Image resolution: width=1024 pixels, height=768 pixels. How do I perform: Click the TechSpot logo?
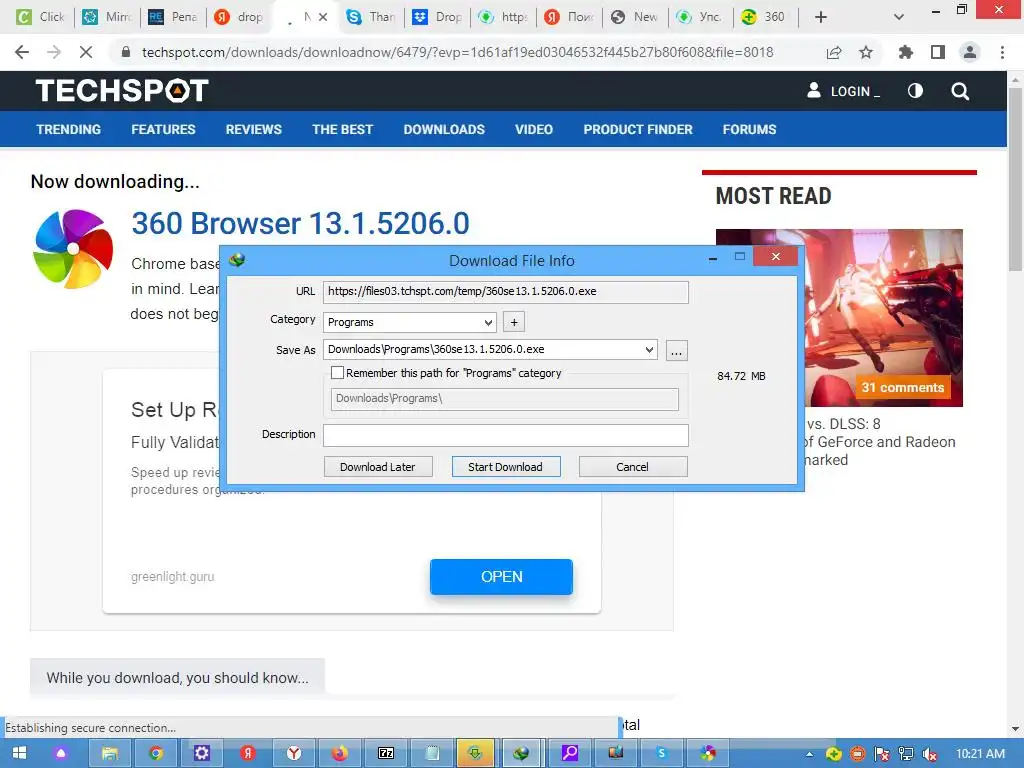pyautogui.click(x=122, y=91)
